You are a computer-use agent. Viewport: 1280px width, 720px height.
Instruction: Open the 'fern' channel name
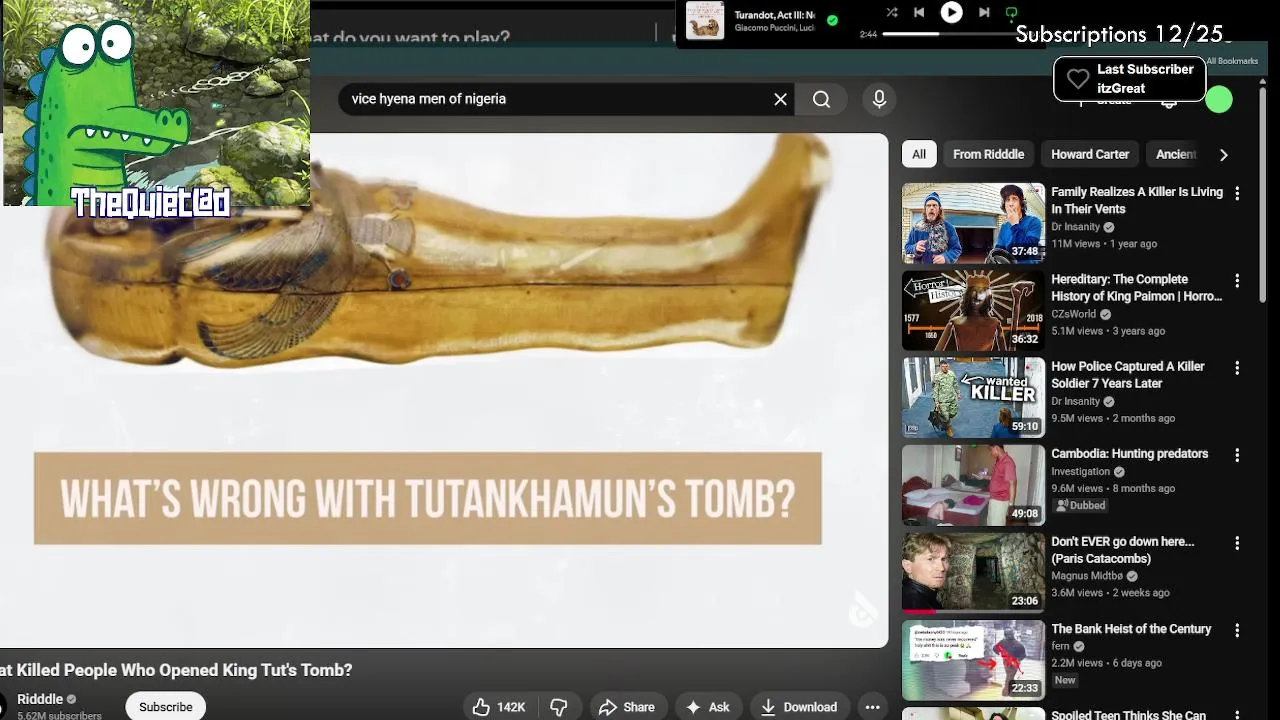click(1060, 646)
